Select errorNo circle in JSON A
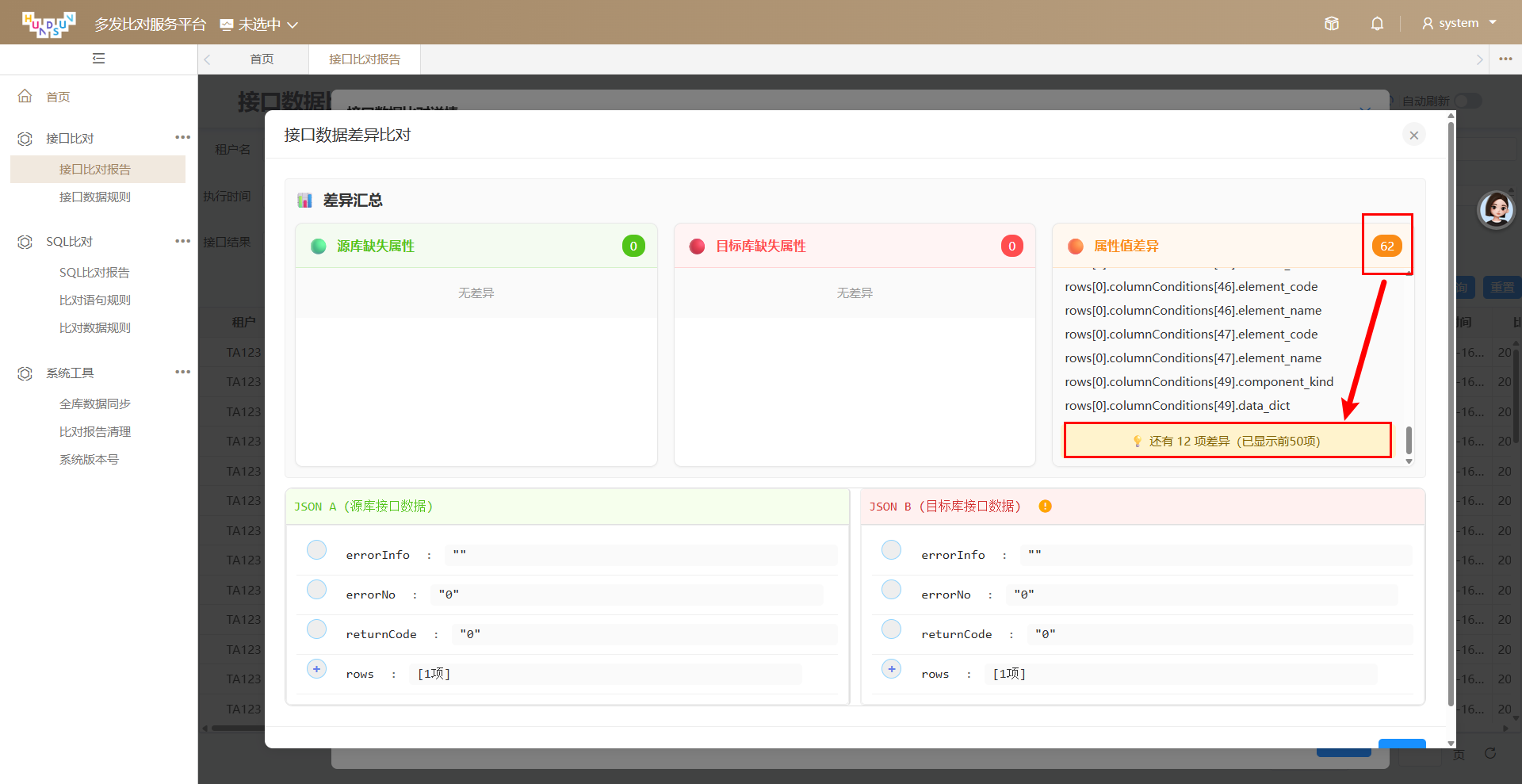This screenshot has height=784, width=1522. pyautogui.click(x=316, y=590)
